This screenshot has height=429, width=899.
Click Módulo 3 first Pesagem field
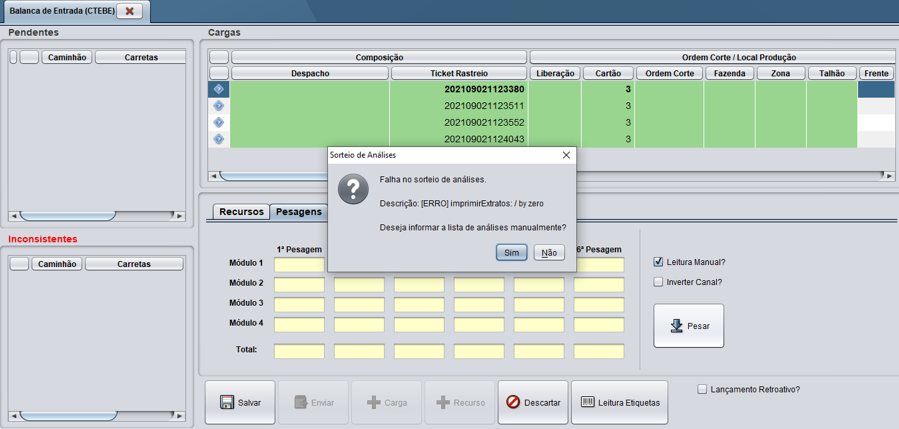pos(299,305)
